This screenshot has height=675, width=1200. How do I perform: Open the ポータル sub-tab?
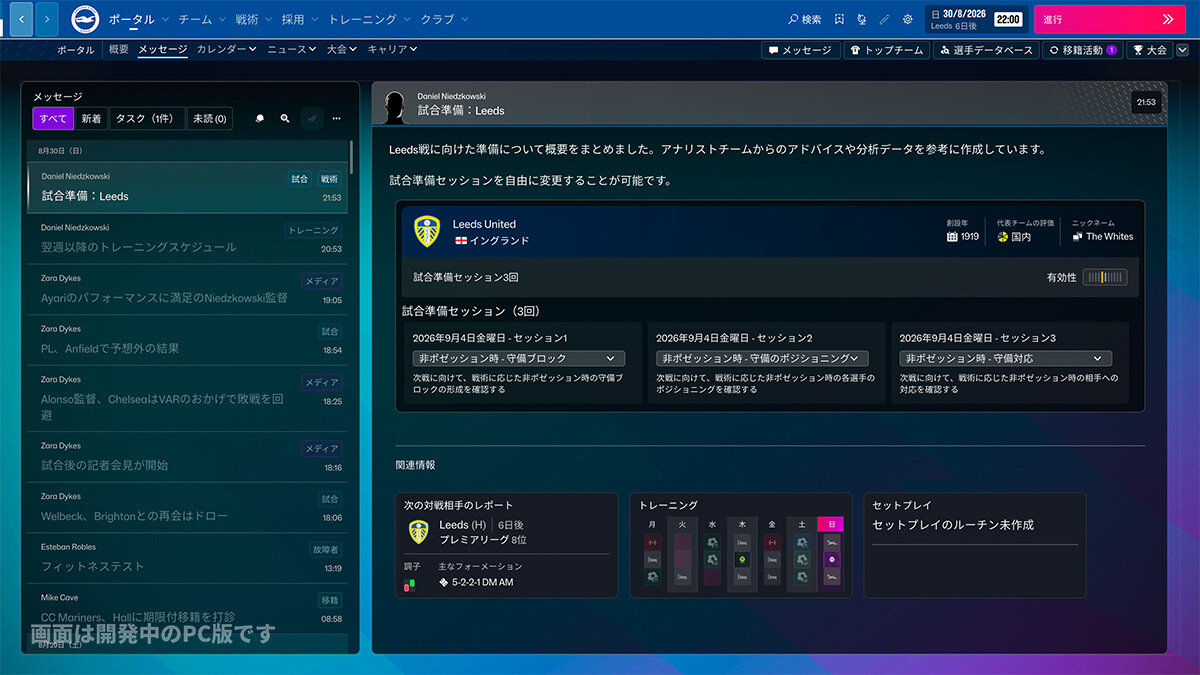tap(75, 49)
